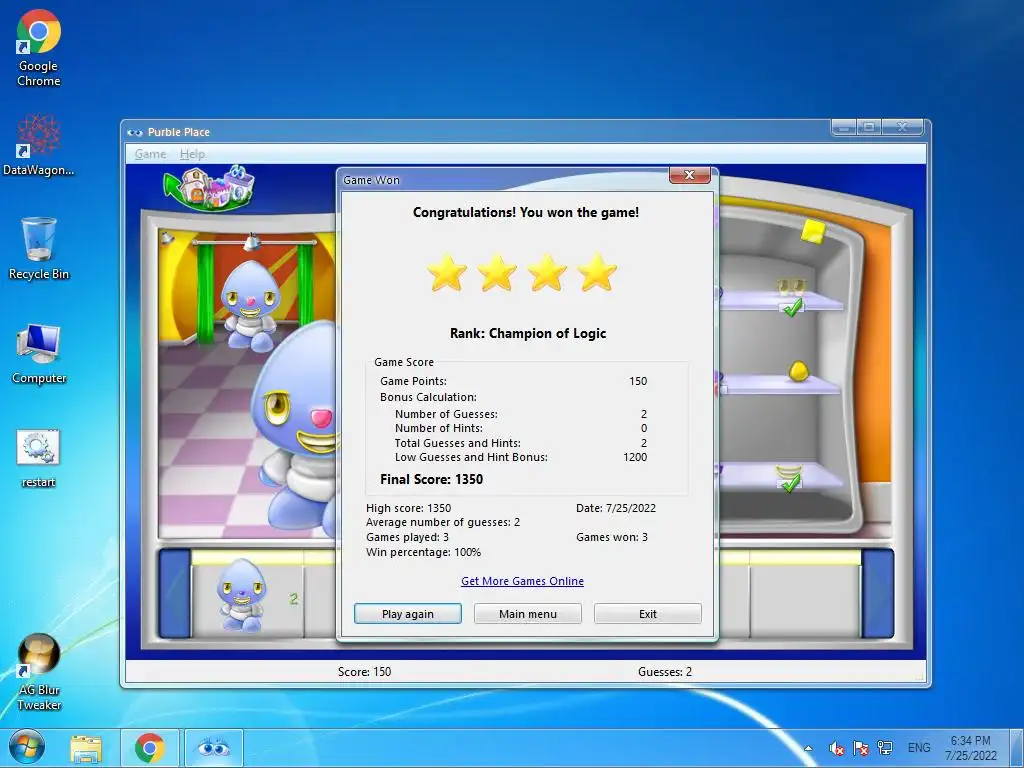This screenshot has height=768, width=1024.
Task: Click the 'Score: 150' status bar text
Action: [364, 671]
